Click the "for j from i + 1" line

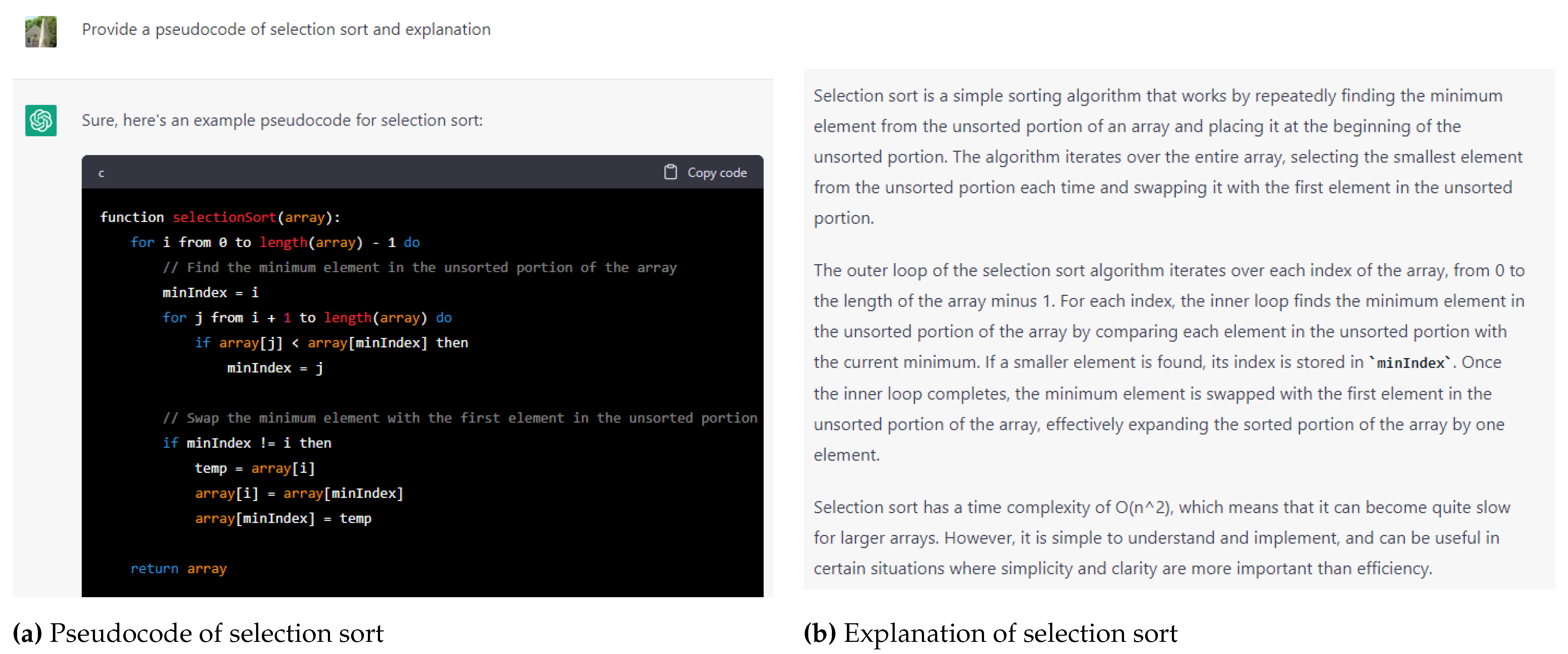coord(307,317)
